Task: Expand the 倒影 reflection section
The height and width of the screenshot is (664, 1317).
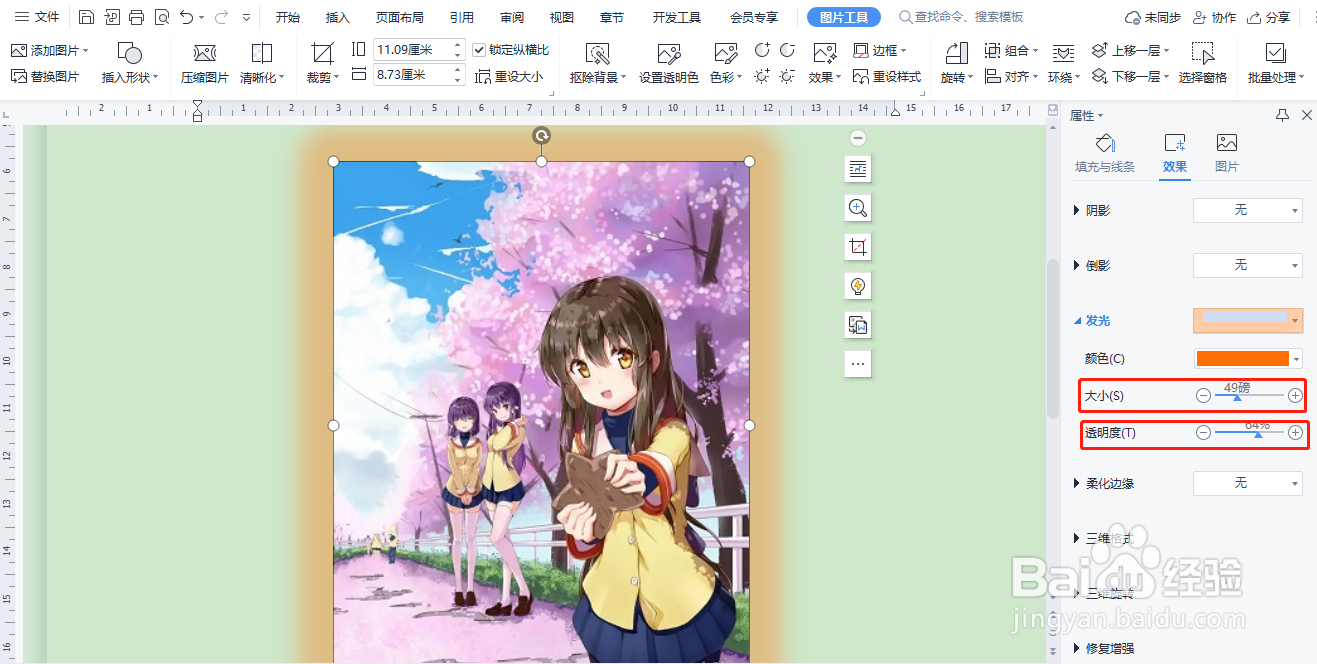Action: point(1077,265)
